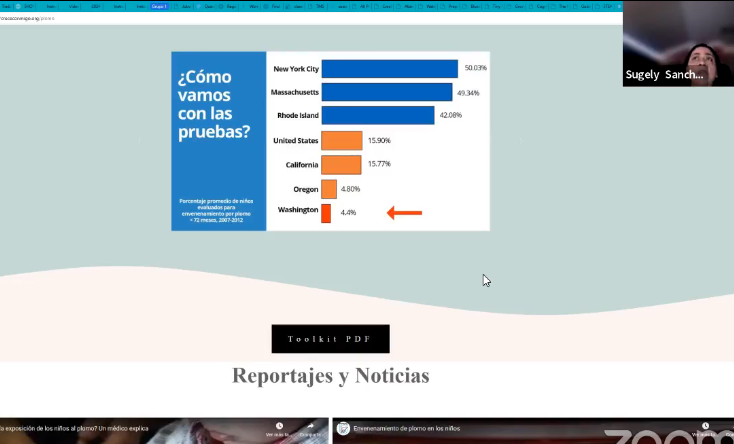
Task: Click the '¿Cómo vamos con las pruebas?' panel
Action: point(218,140)
